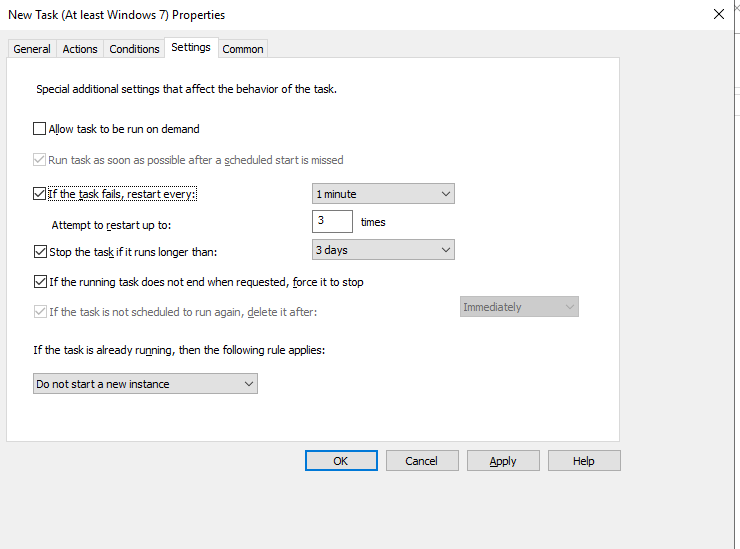740x549 pixels.
Task: Open the Actions tab
Action: [x=80, y=49]
